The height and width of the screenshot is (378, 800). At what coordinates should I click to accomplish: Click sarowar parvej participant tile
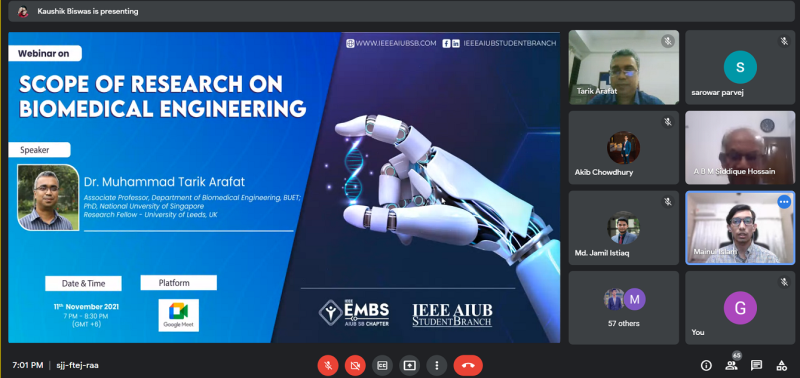(740, 67)
